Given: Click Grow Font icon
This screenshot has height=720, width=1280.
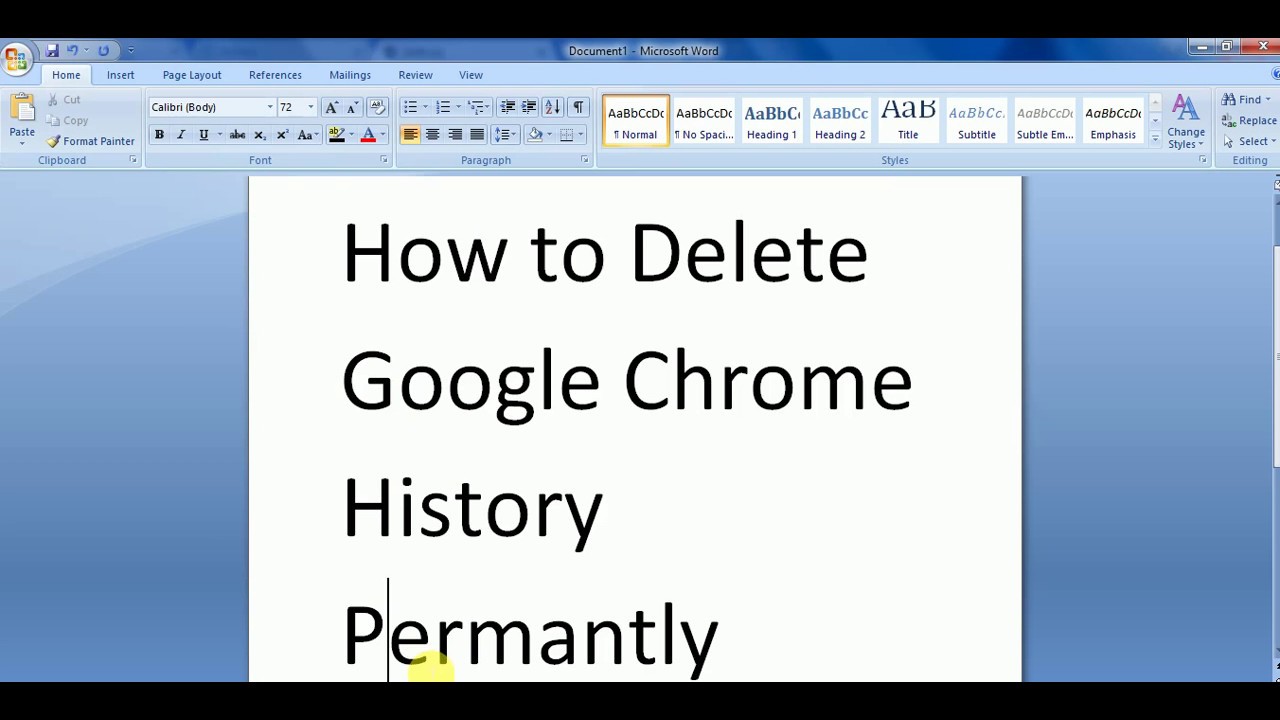Looking at the screenshot, I should [332, 107].
